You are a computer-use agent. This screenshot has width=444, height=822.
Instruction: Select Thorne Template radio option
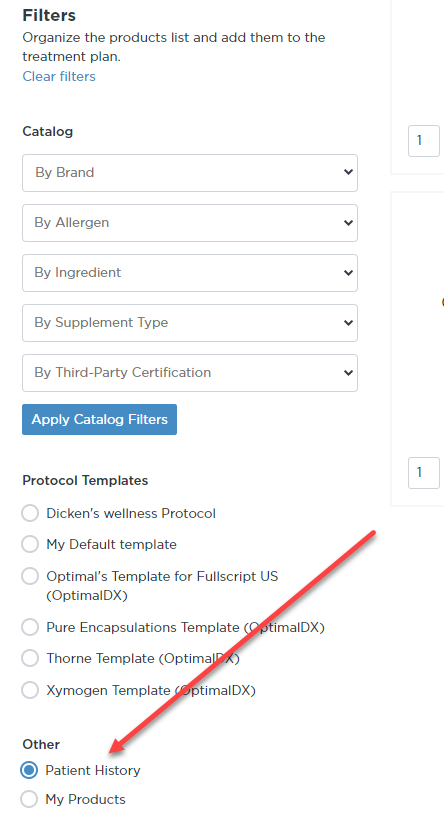point(30,658)
